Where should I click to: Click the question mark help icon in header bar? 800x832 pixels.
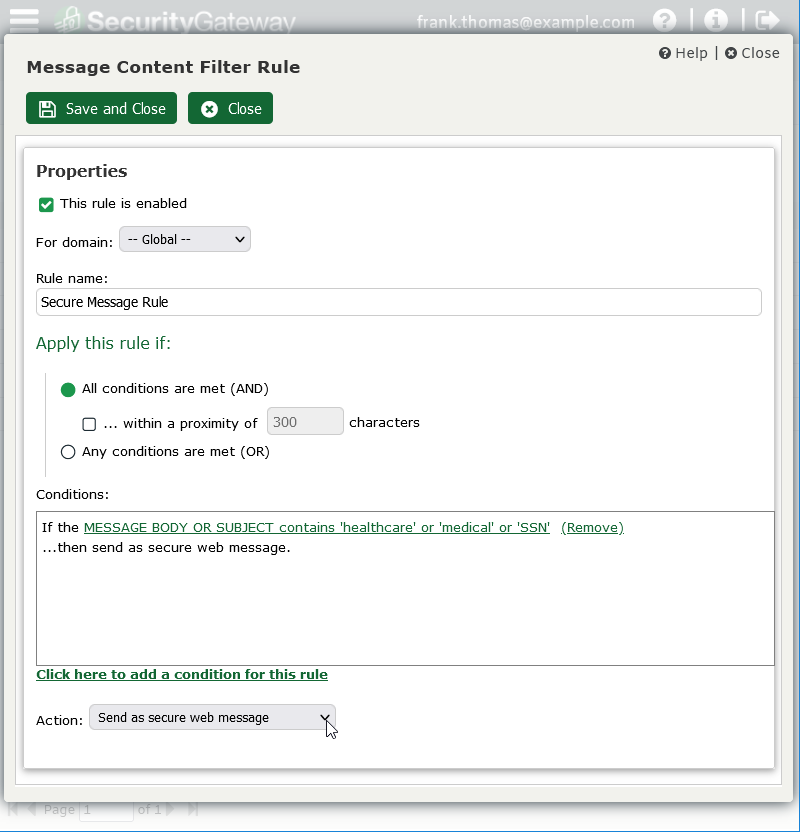665,19
